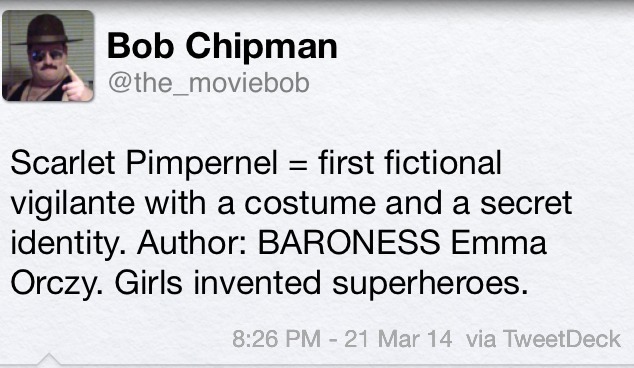
Task: Select the capitalized word BARONESS
Action: 349,243
